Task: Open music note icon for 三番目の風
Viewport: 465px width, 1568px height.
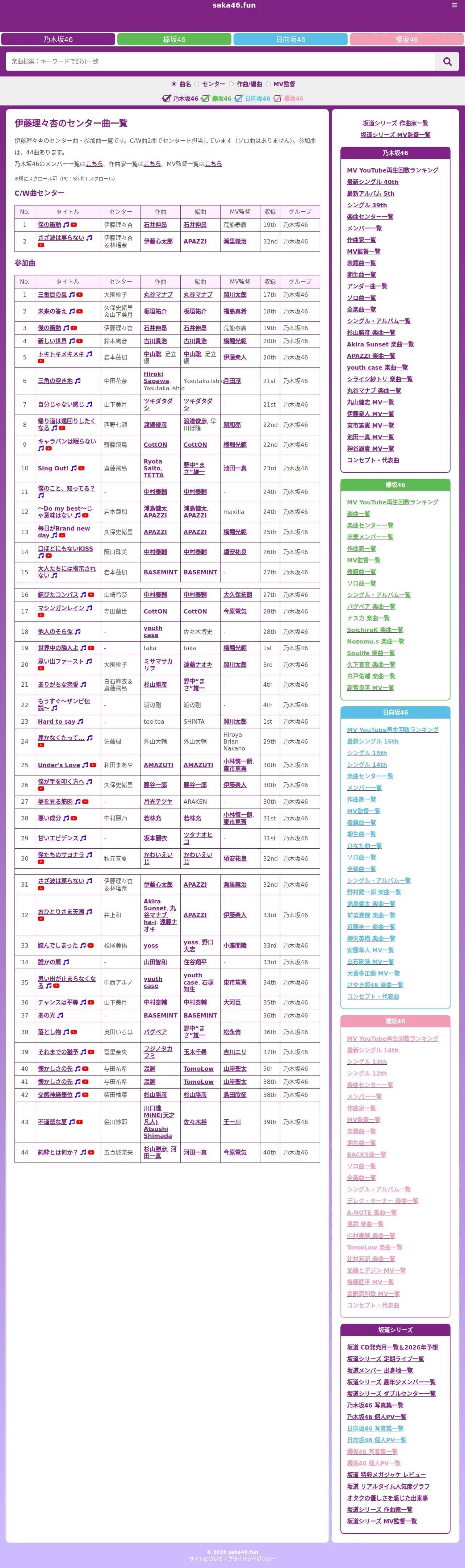Action: [72, 295]
